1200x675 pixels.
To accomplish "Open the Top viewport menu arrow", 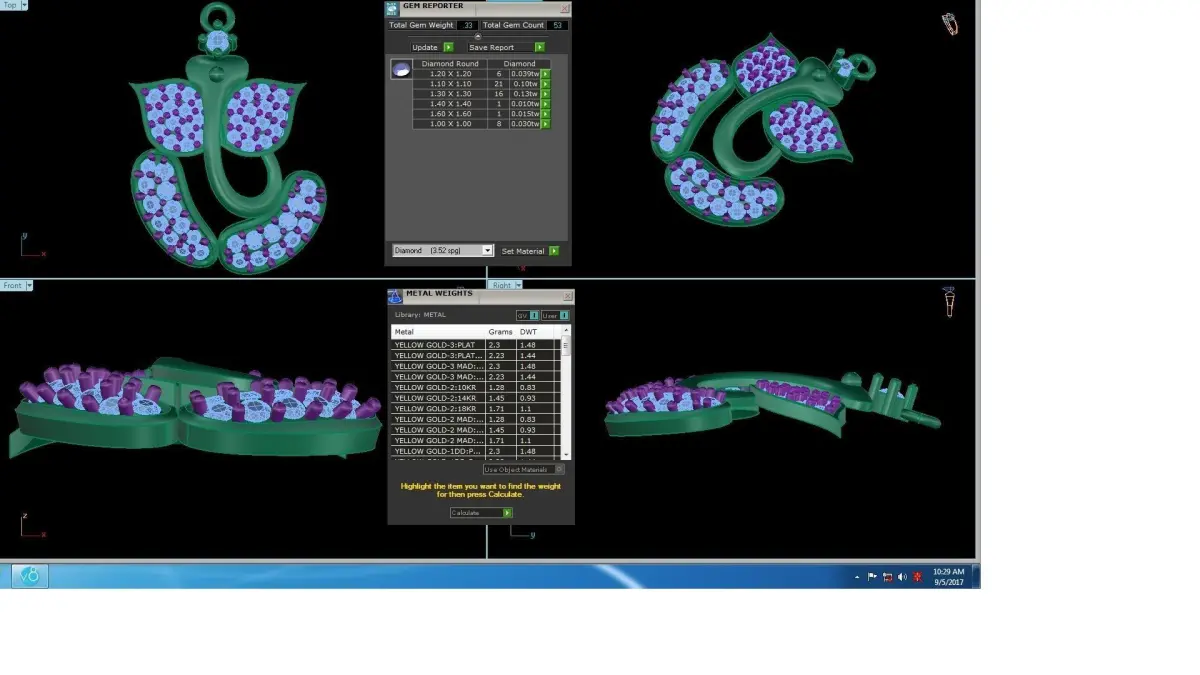I will [24, 5].
